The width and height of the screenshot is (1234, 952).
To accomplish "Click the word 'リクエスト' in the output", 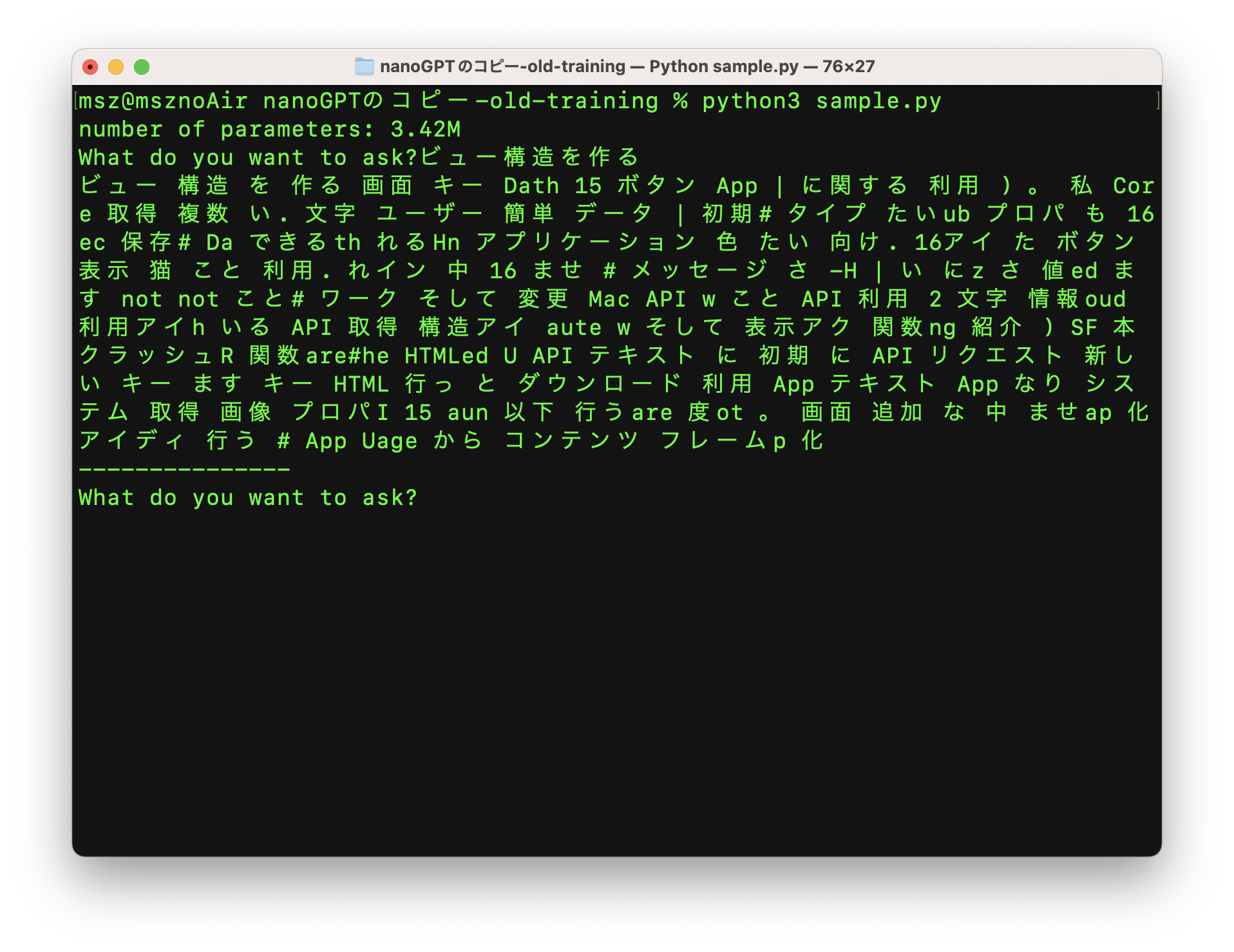I will (x=997, y=356).
